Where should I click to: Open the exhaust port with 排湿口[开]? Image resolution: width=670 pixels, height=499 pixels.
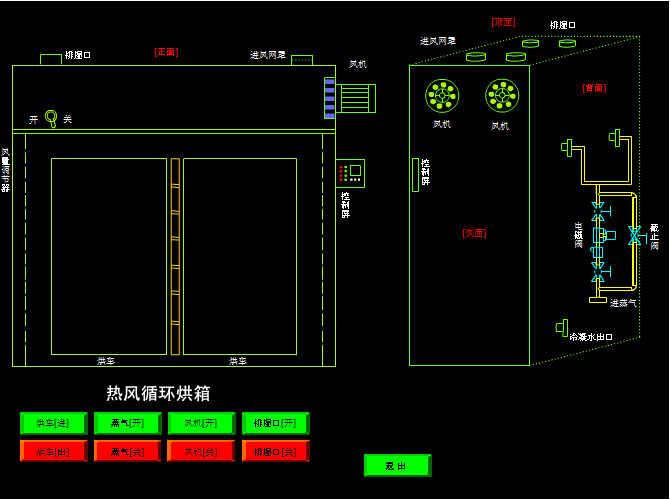(x=275, y=424)
